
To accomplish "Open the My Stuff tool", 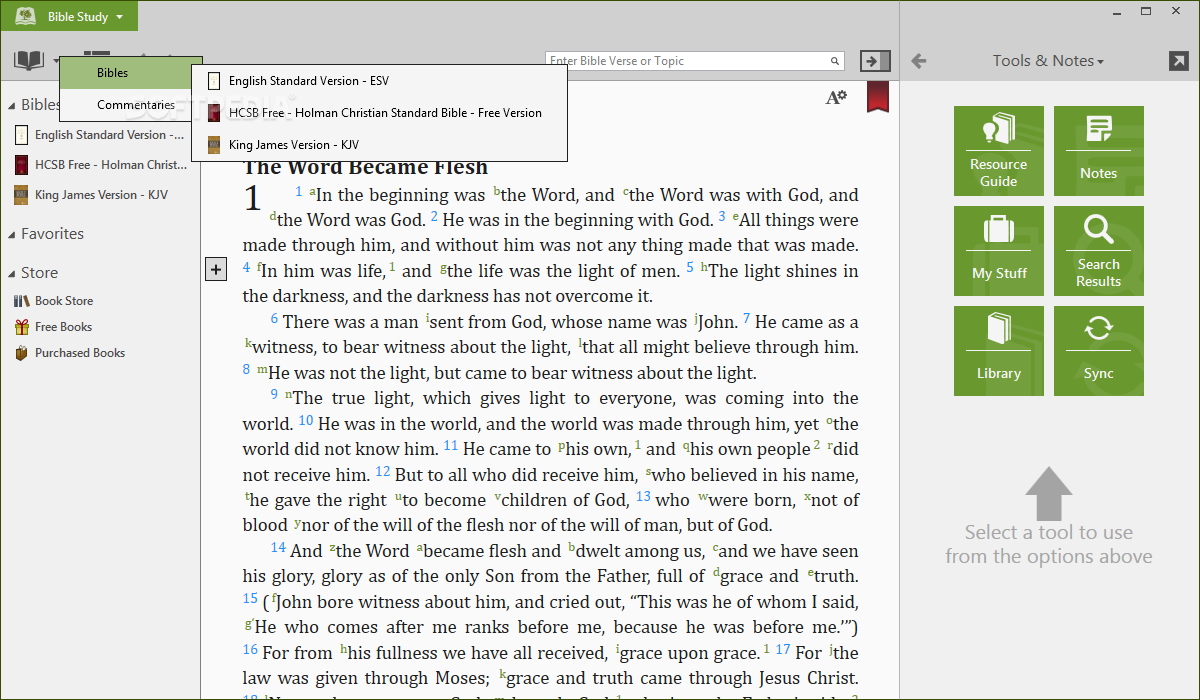I will pos(999,251).
